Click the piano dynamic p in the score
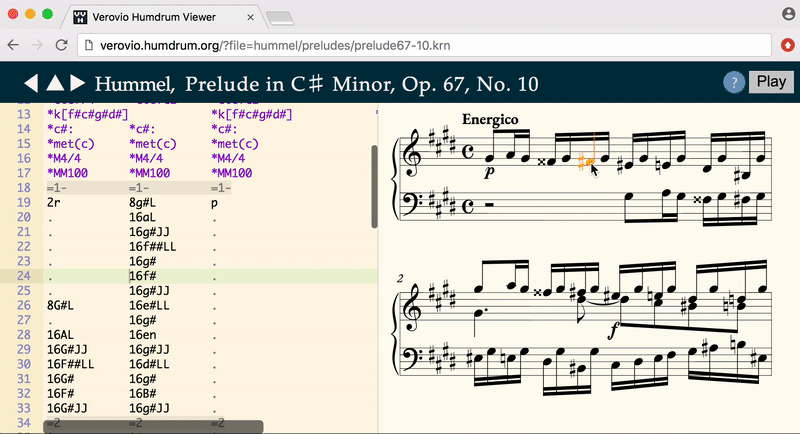 pyautogui.click(x=489, y=172)
